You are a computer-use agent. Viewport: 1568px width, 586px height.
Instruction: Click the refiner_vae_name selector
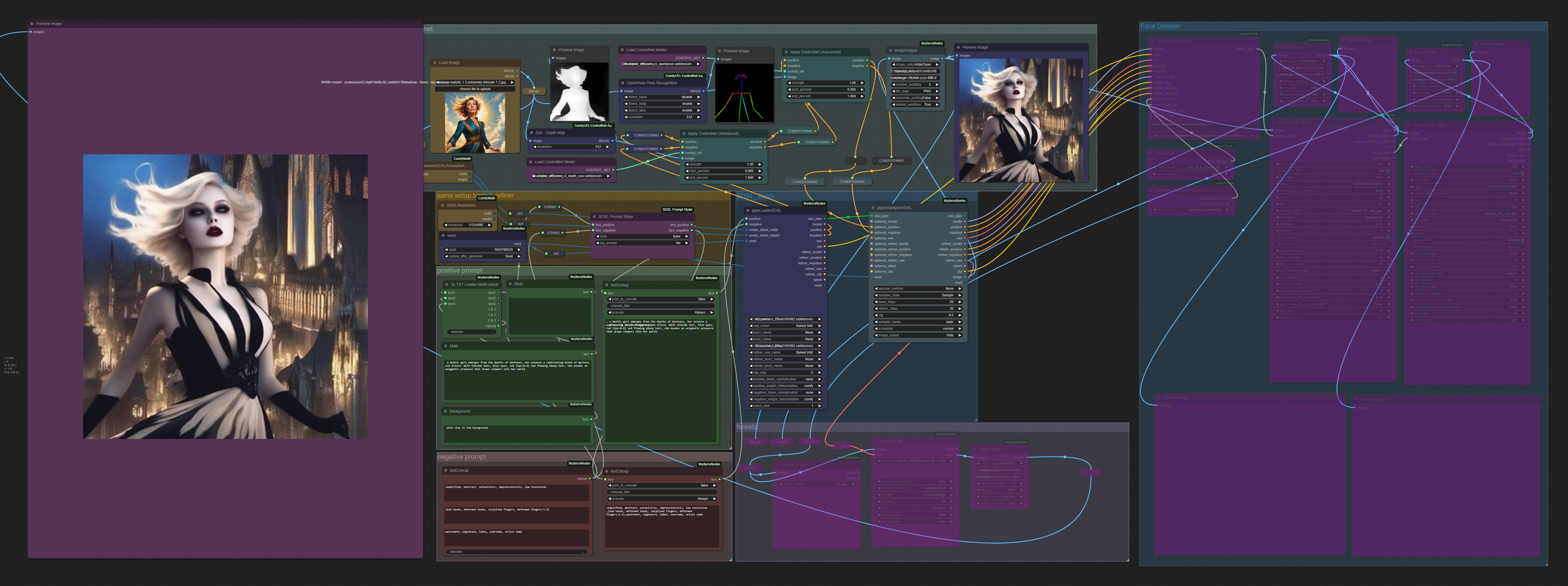click(785, 352)
